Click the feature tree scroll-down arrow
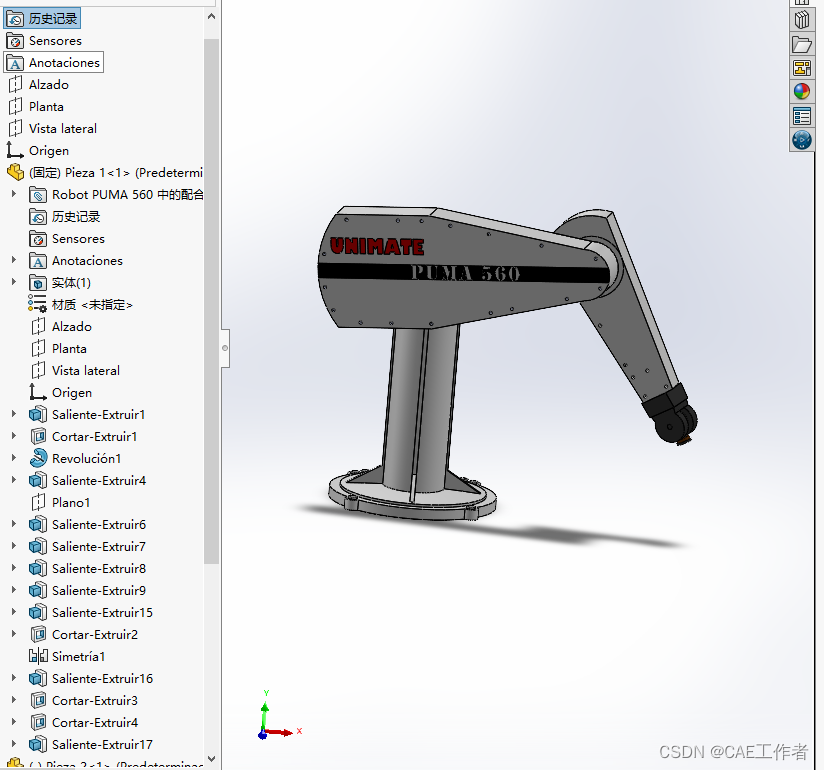 click(211, 759)
